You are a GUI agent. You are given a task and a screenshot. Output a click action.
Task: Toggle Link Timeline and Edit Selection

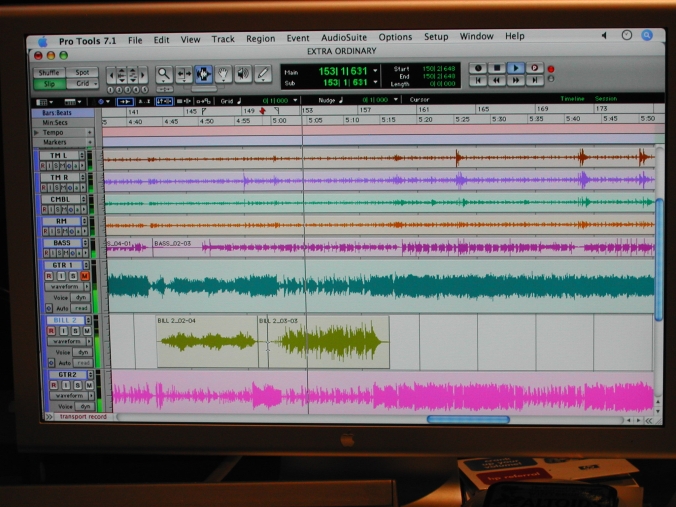(164, 101)
